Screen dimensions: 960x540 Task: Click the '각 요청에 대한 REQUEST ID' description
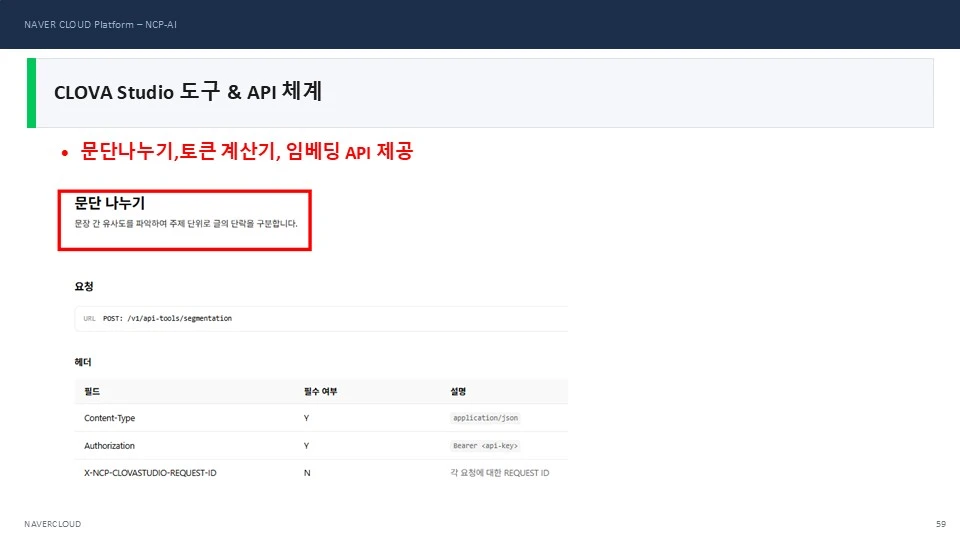[500, 473]
